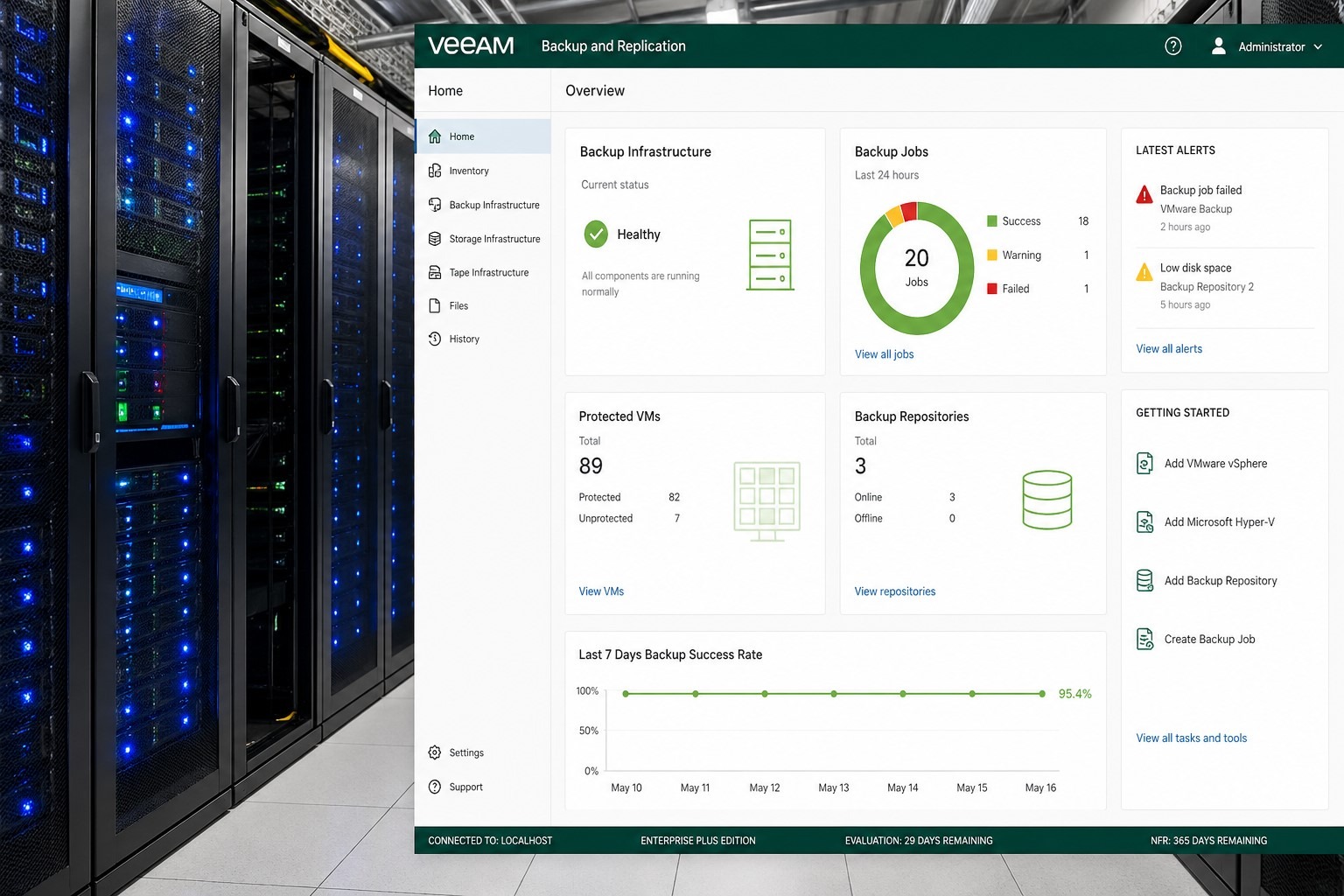Select the Home menu item
This screenshot has height=896, width=1344.
[x=483, y=136]
